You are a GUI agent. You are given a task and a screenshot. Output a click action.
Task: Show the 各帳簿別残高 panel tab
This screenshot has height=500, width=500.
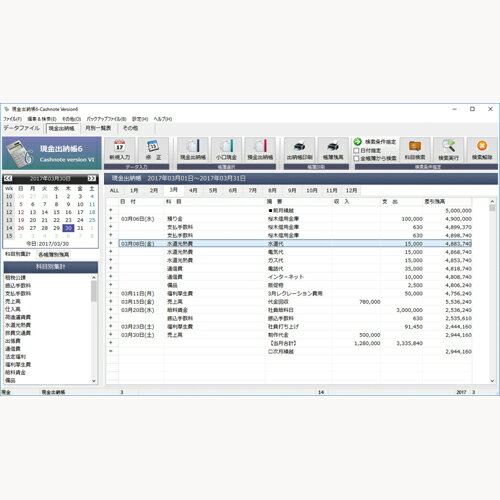[53, 255]
